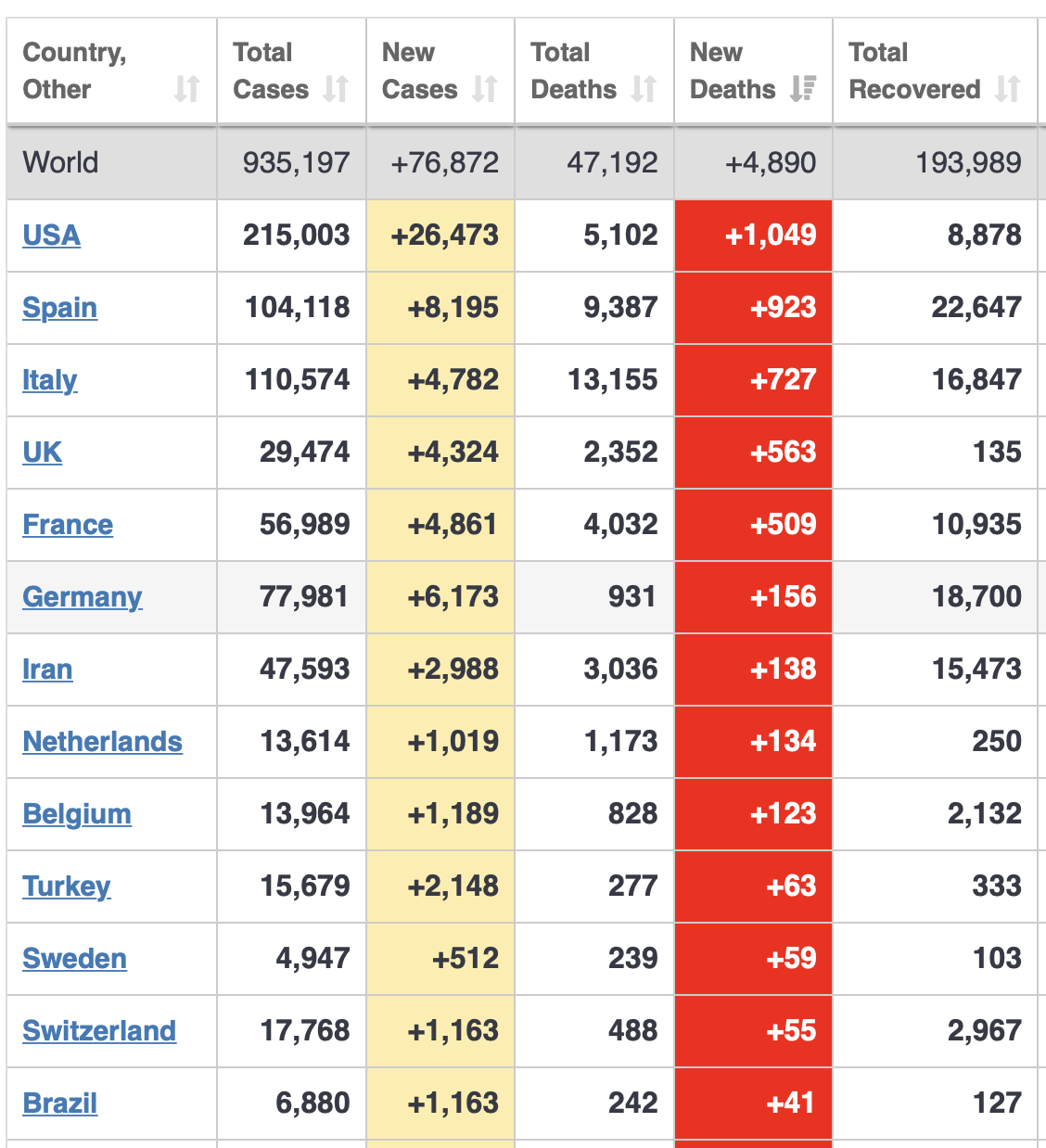The image size is (1046, 1148).
Task: Go to Italy details page
Action: pos(50,380)
